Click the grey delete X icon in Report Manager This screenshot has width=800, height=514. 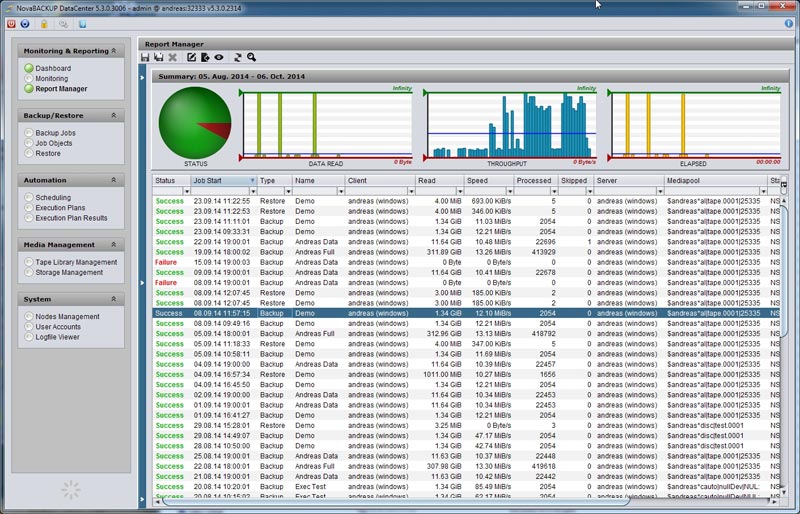pos(172,57)
